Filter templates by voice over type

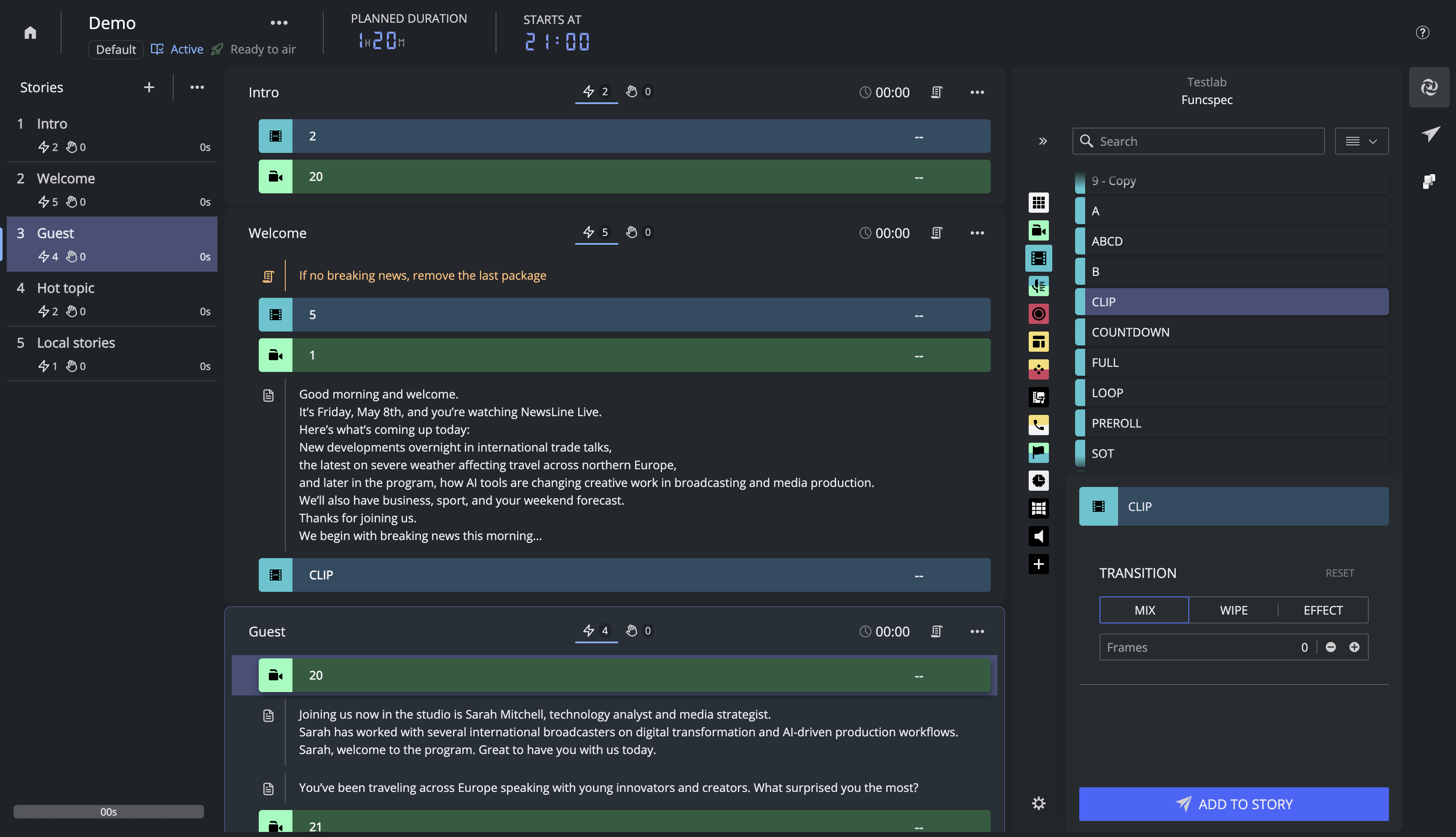1038,286
